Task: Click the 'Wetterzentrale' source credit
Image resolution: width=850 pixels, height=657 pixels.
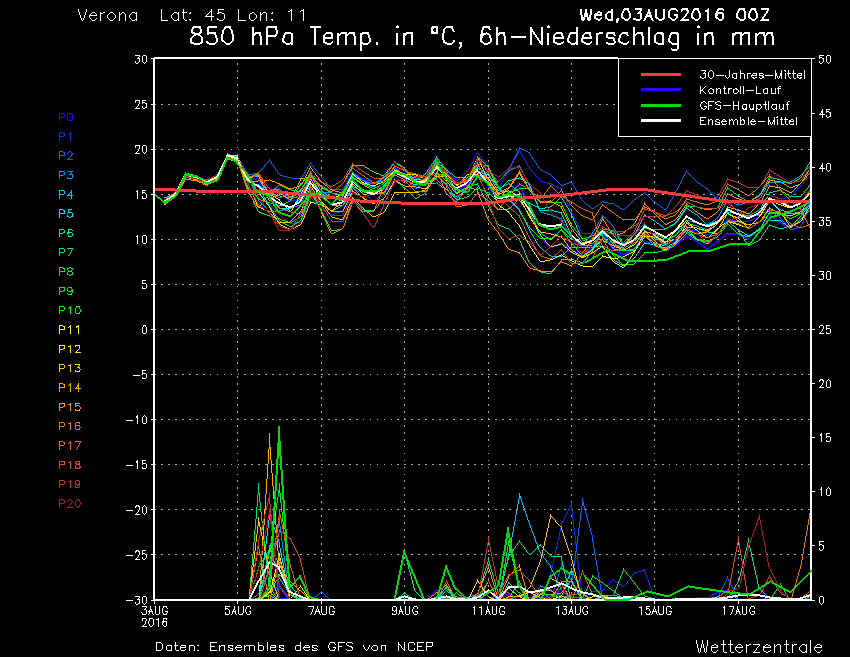Action: pyautogui.click(x=759, y=647)
